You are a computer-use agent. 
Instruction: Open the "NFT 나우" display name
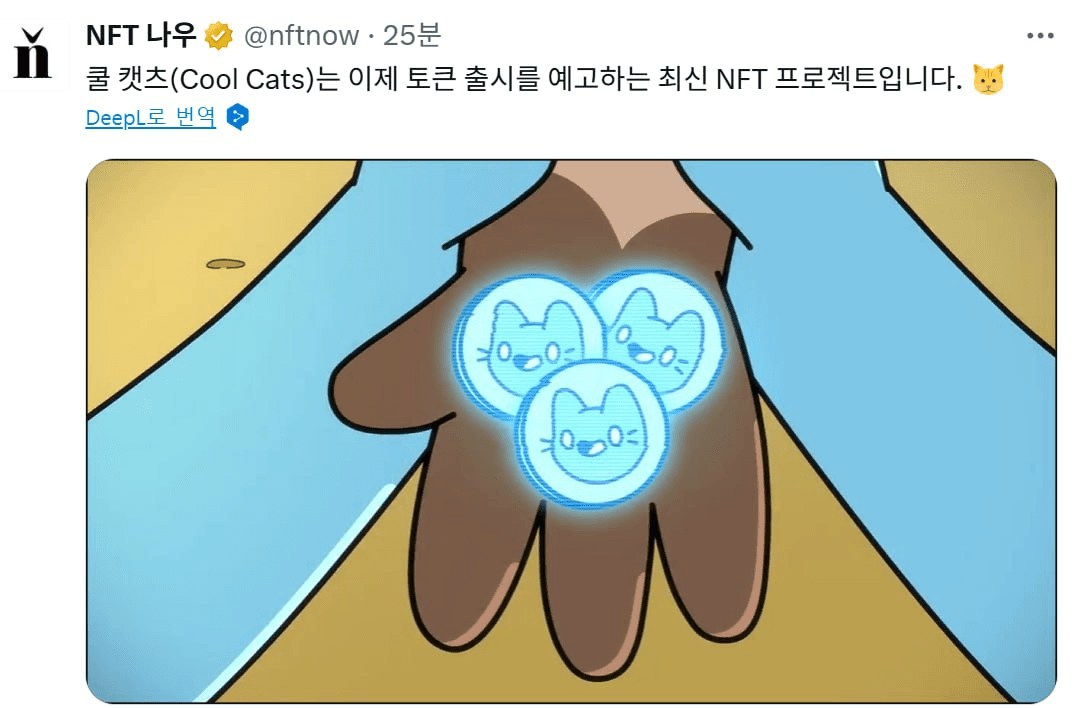[141, 36]
